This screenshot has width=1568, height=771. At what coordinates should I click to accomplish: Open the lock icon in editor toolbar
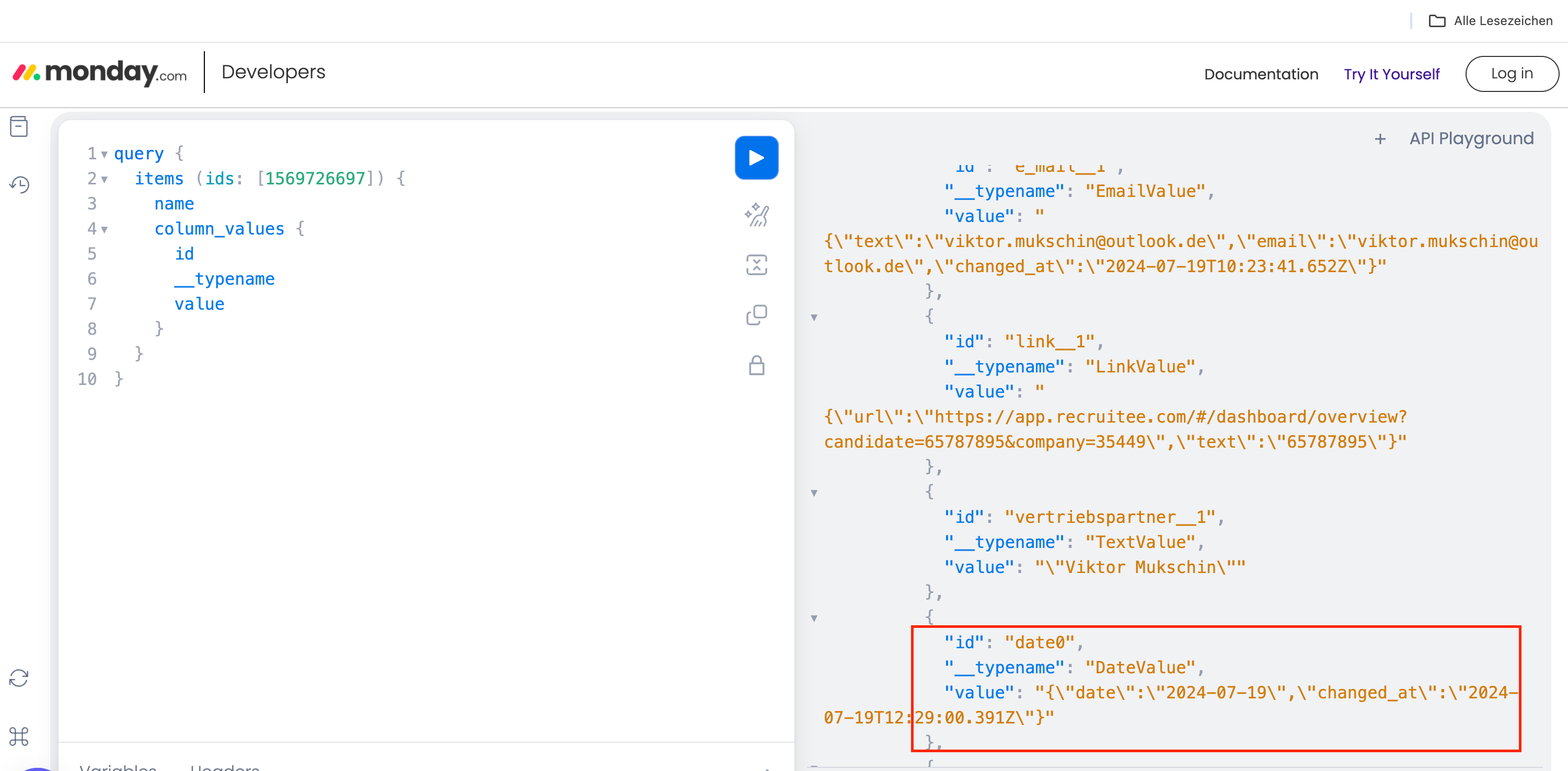pyautogui.click(x=756, y=365)
